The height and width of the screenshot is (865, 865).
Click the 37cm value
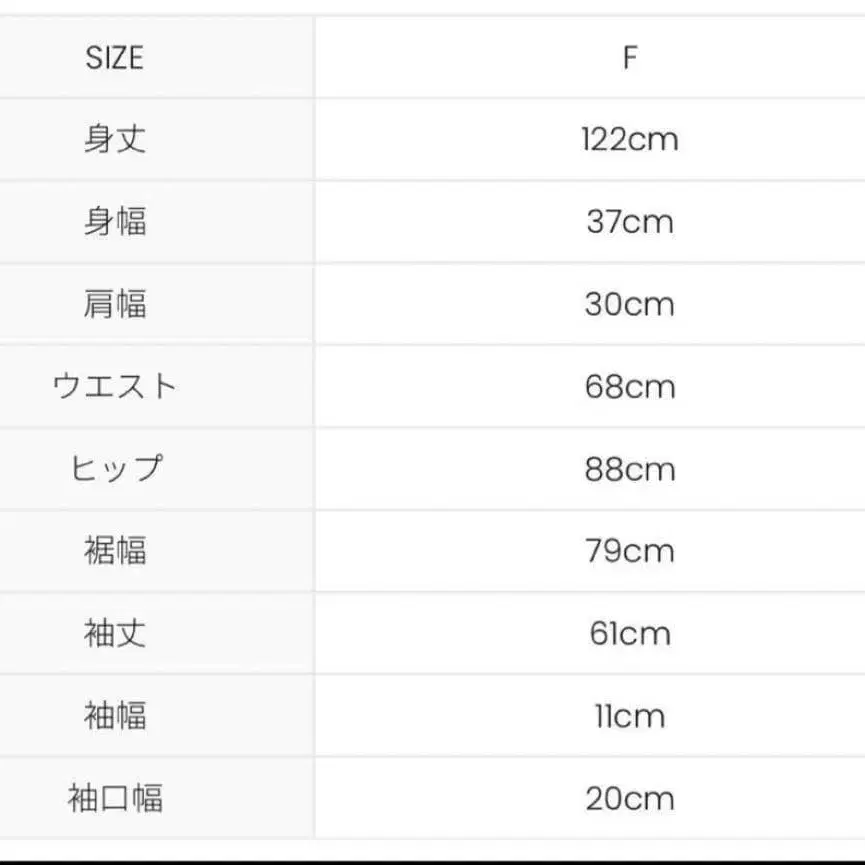coord(629,221)
